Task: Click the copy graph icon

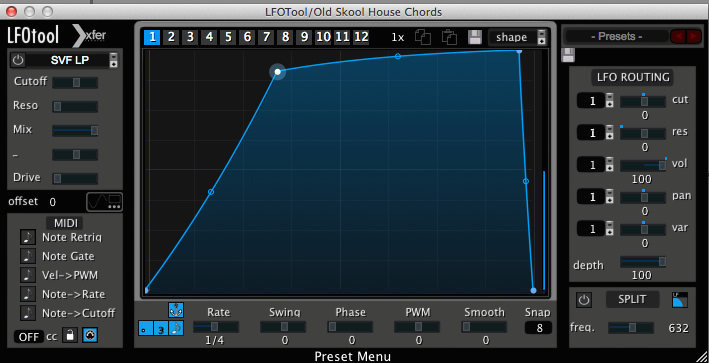Action: pyautogui.click(x=423, y=37)
